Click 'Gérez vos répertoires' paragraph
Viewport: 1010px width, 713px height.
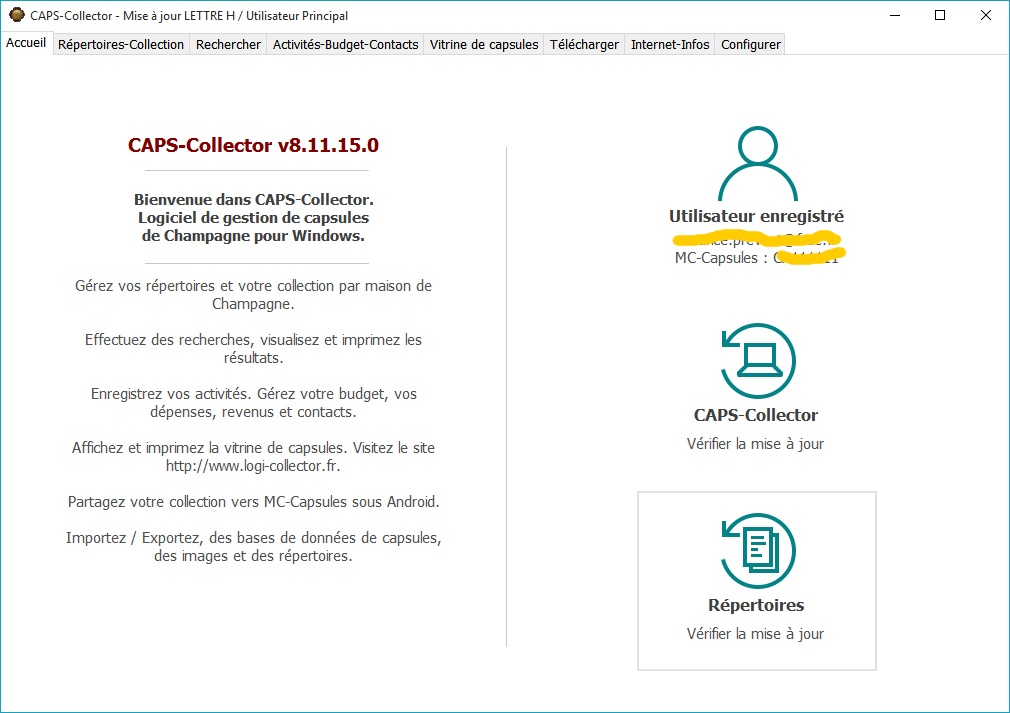coord(254,294)
